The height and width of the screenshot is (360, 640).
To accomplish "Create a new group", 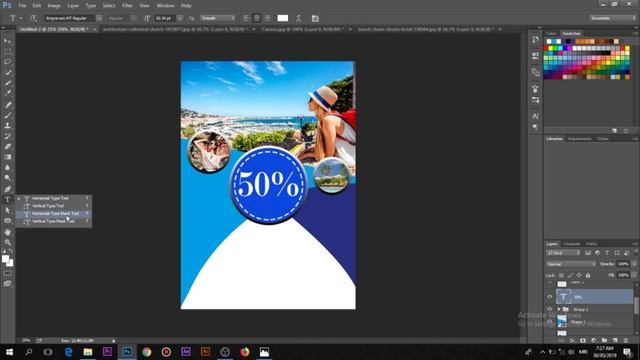I will [604, 340].
